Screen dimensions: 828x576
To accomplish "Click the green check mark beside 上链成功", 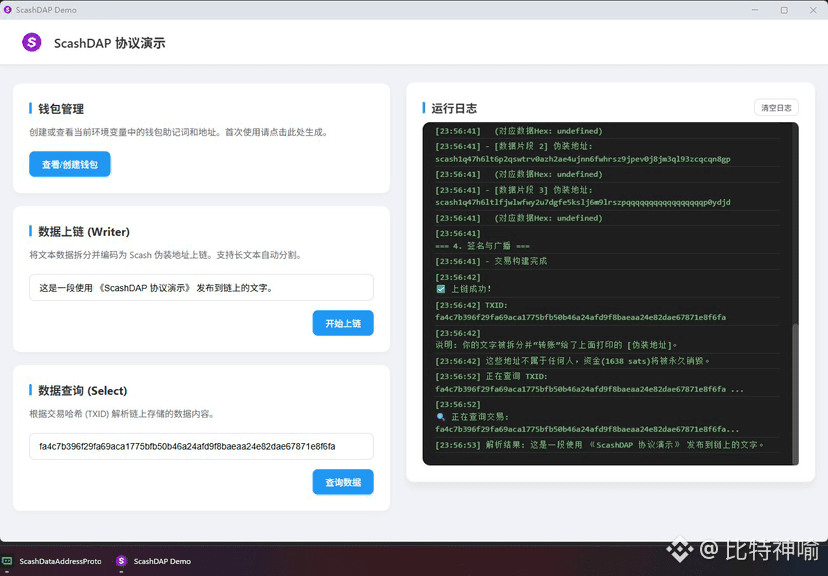I will [x=440, y=289].
